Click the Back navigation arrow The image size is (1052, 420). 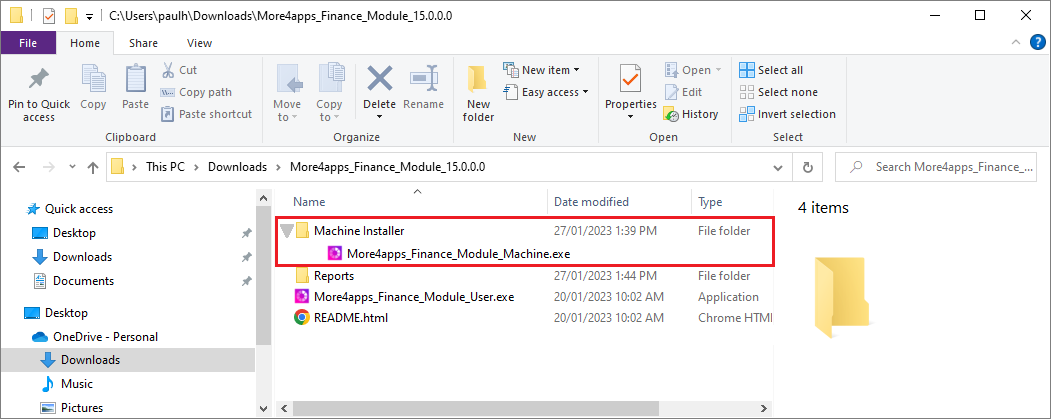[19, 167]
